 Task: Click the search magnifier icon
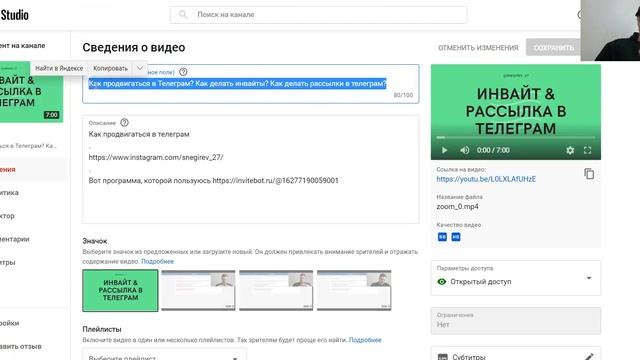click(x=183, y=15)
